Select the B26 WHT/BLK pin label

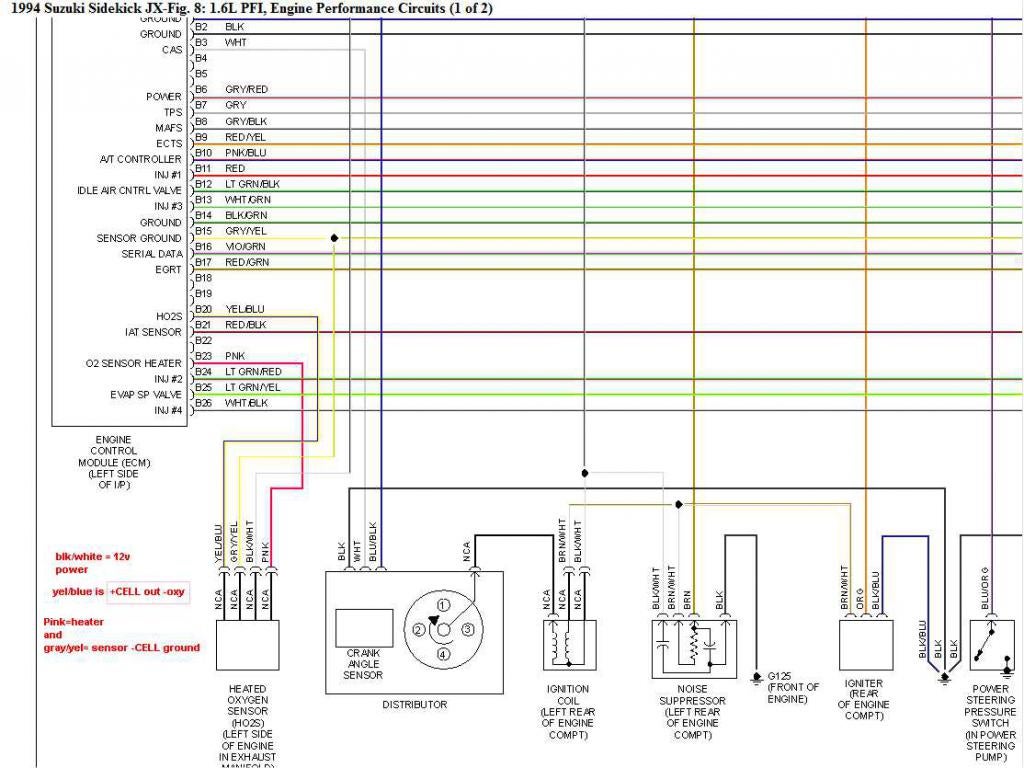pos(231,404)
